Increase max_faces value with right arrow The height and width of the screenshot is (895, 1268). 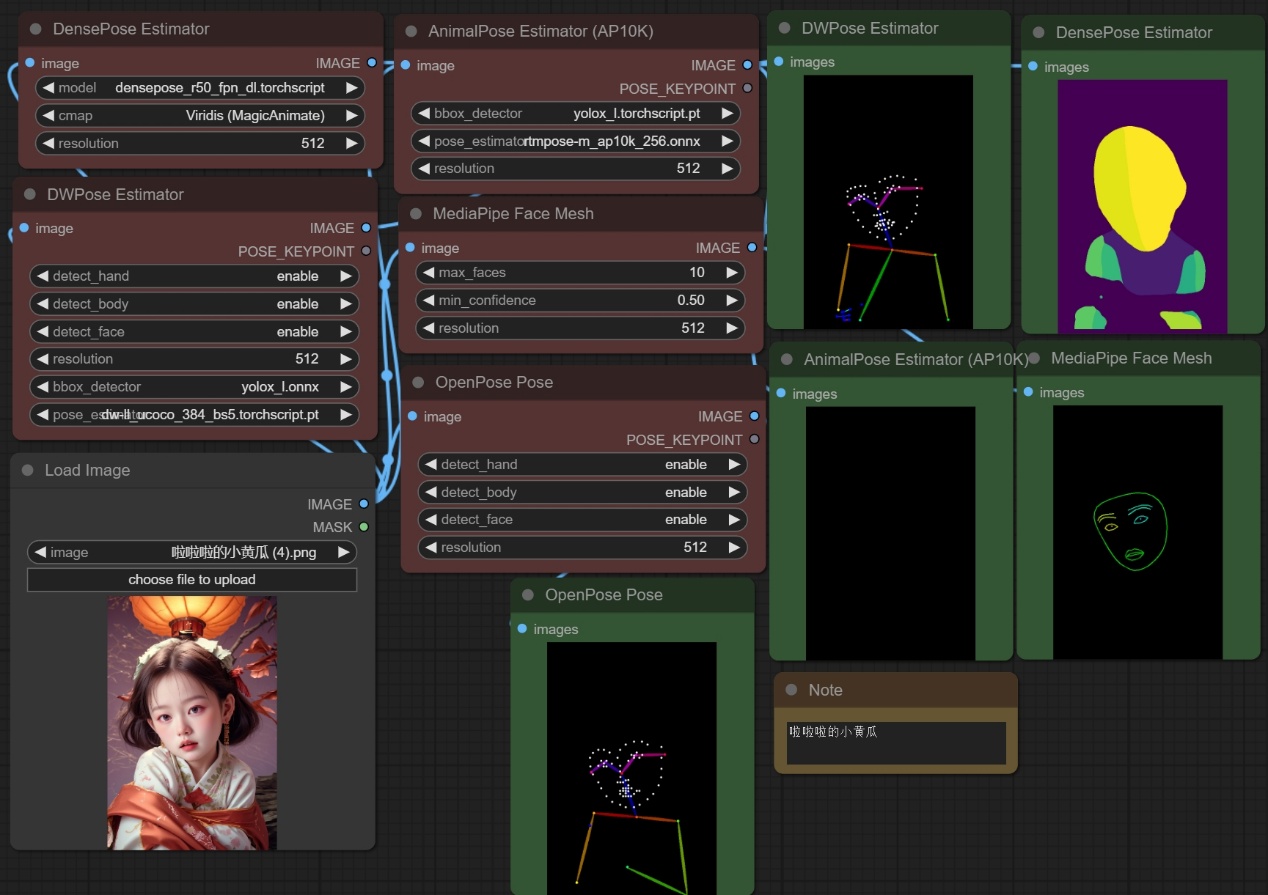(733, 272)
